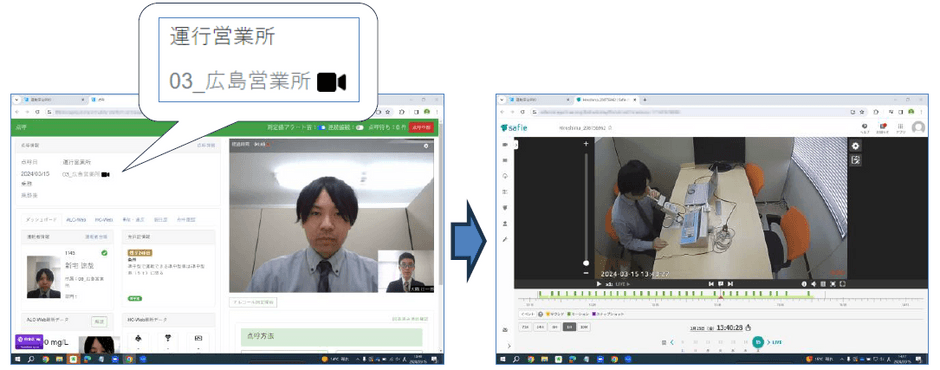This screenshot has height=370, width=940.
Task: Toggle the 測定値アラート音 switch
Action: [323, 128]
